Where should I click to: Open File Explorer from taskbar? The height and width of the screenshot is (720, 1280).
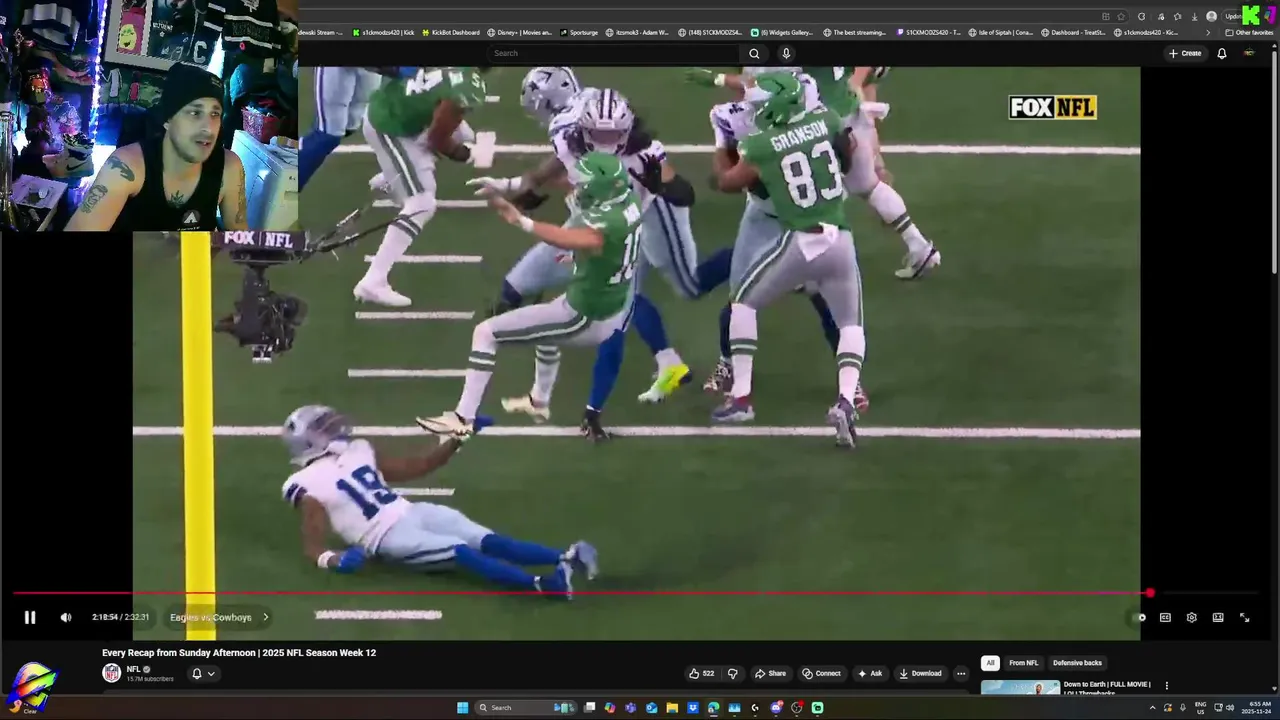point(672,708)
